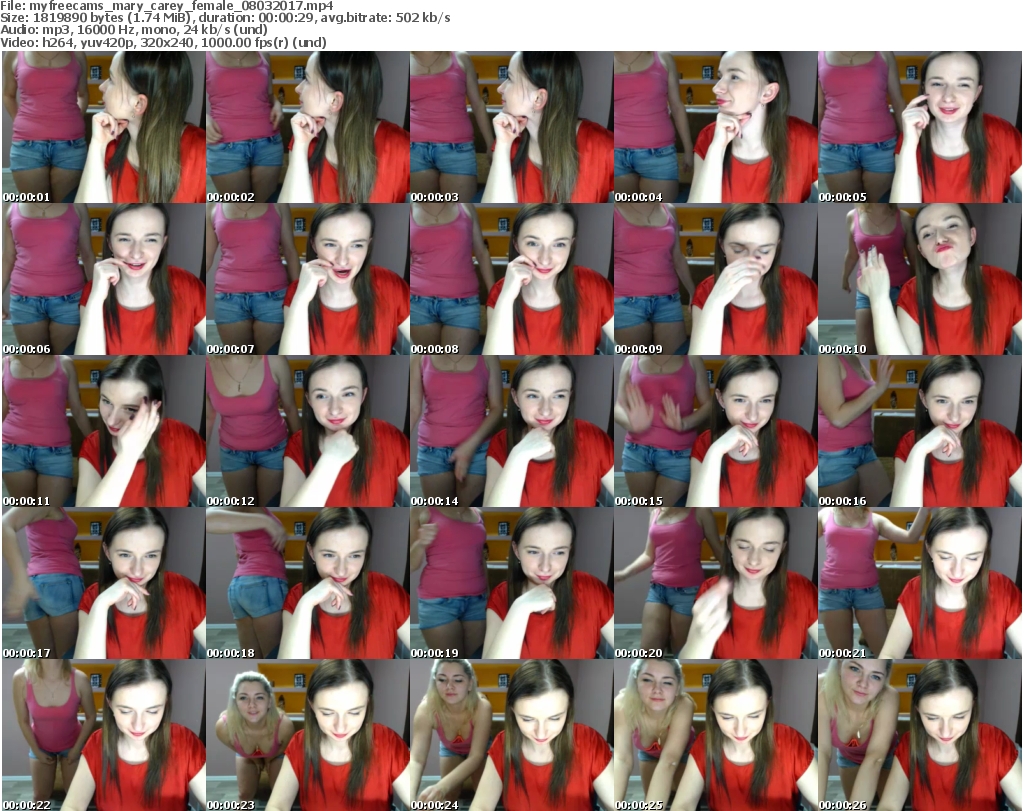Select the 'Video: h264, yuv420p' line
The height and width of the screenshot is (811, 1024).
pyautogui.click(x=163, y=43)
